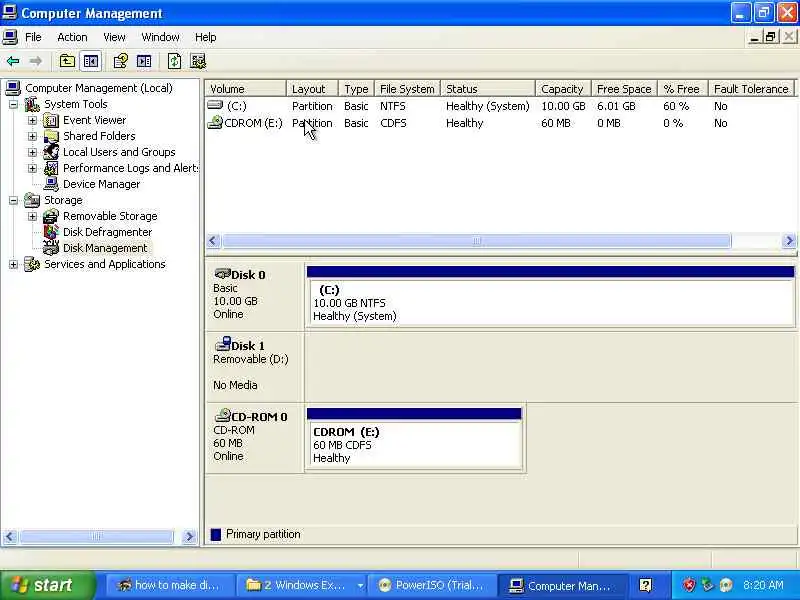The width and height of the screenshot is (800, 600).
Task: Click the volume list scroll right arrow
Action: pos(789,240)
